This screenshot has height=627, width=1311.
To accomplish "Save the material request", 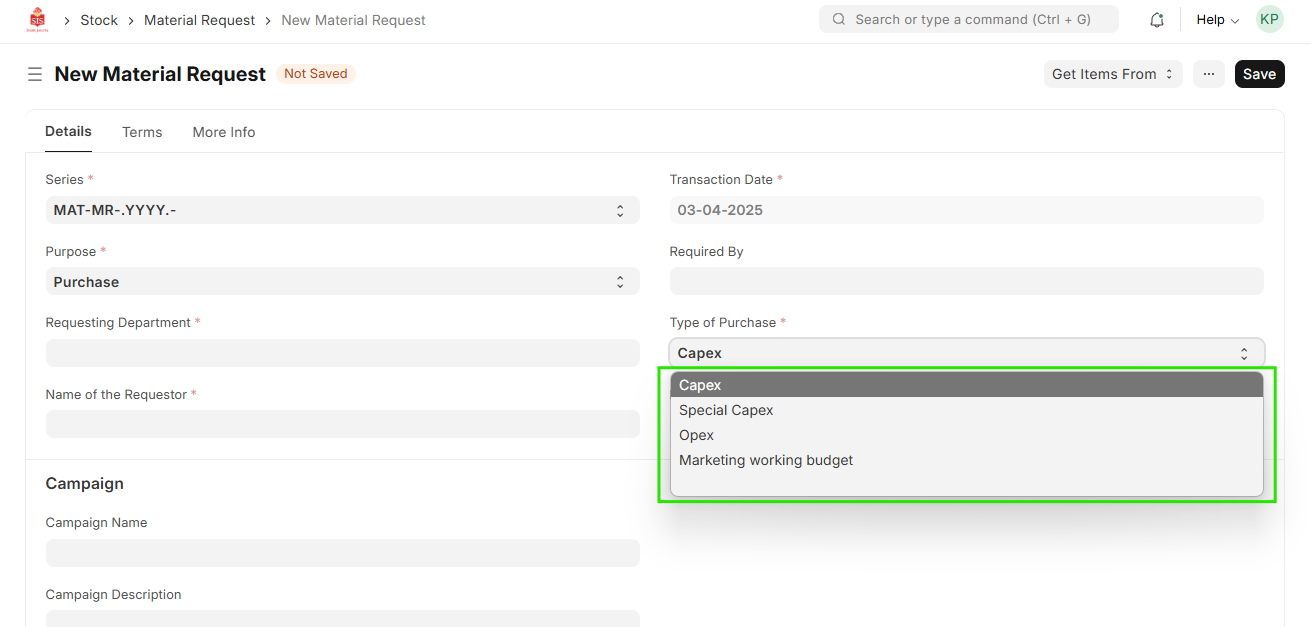I will point(1259,74).
